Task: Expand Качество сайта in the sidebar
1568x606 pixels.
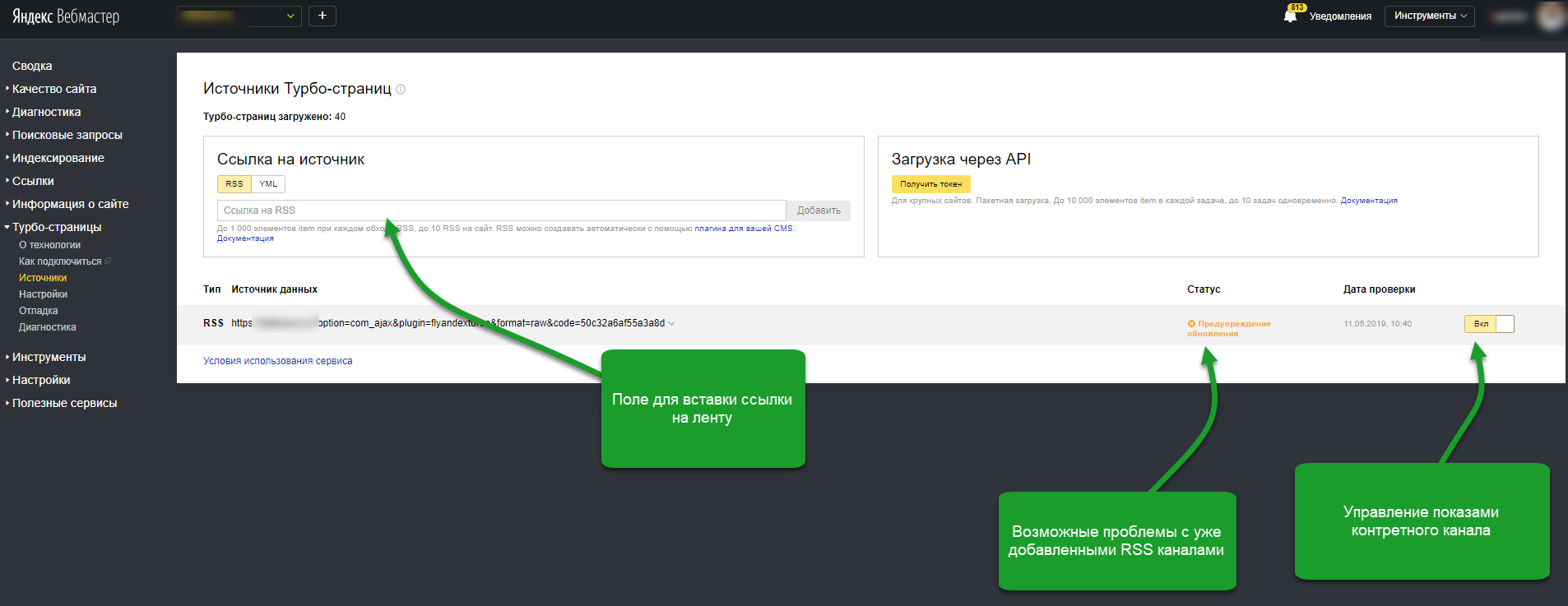Action: (54, 89)
